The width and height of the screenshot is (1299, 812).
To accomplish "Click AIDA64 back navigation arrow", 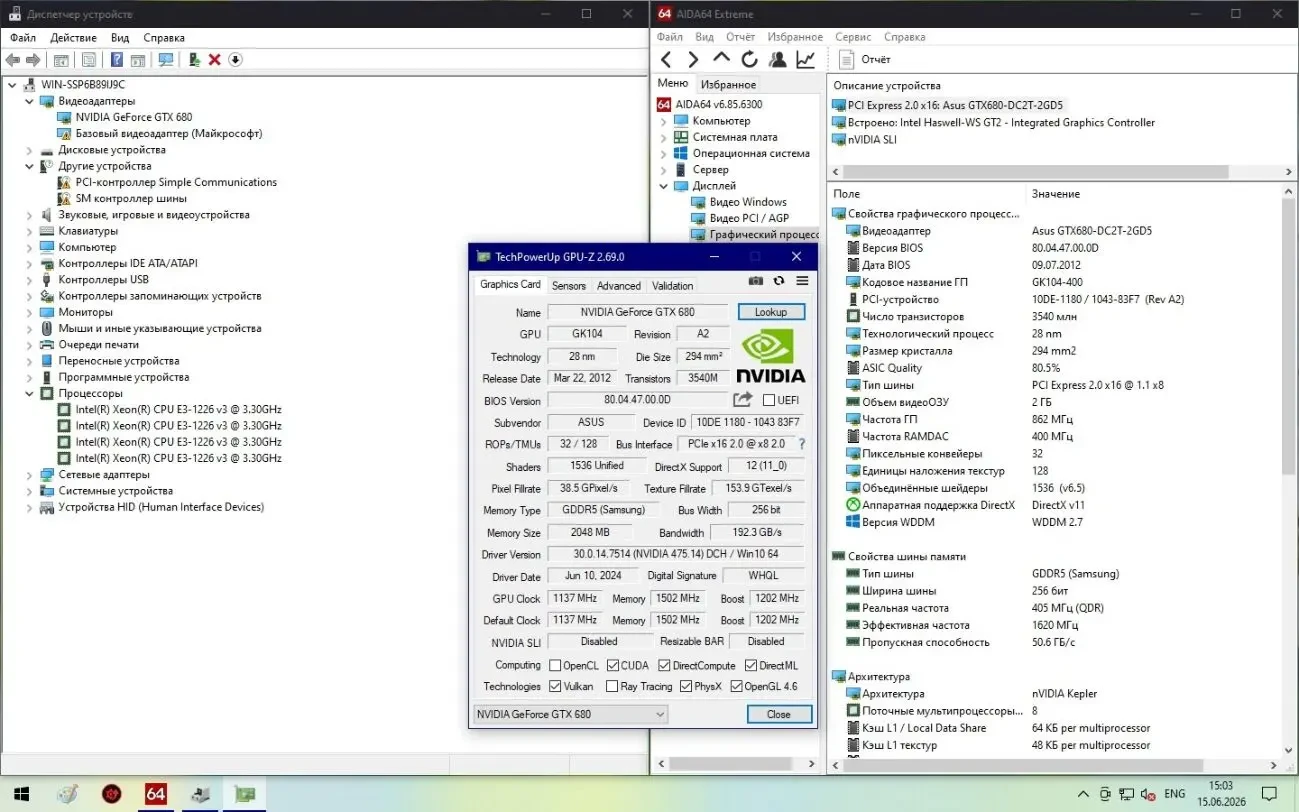I will 667,60.
